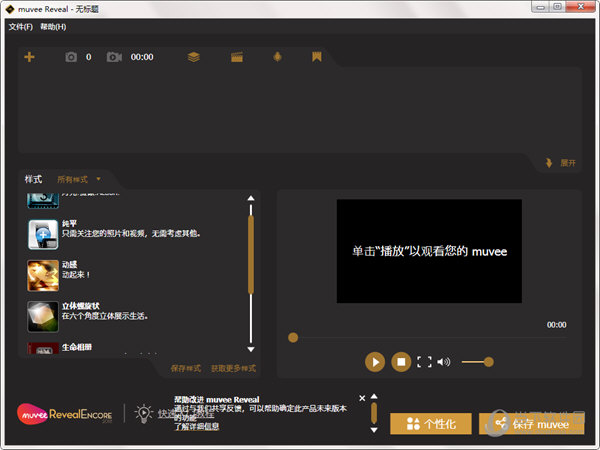Select the 生命相册 style thumbnail

point(43,348)
